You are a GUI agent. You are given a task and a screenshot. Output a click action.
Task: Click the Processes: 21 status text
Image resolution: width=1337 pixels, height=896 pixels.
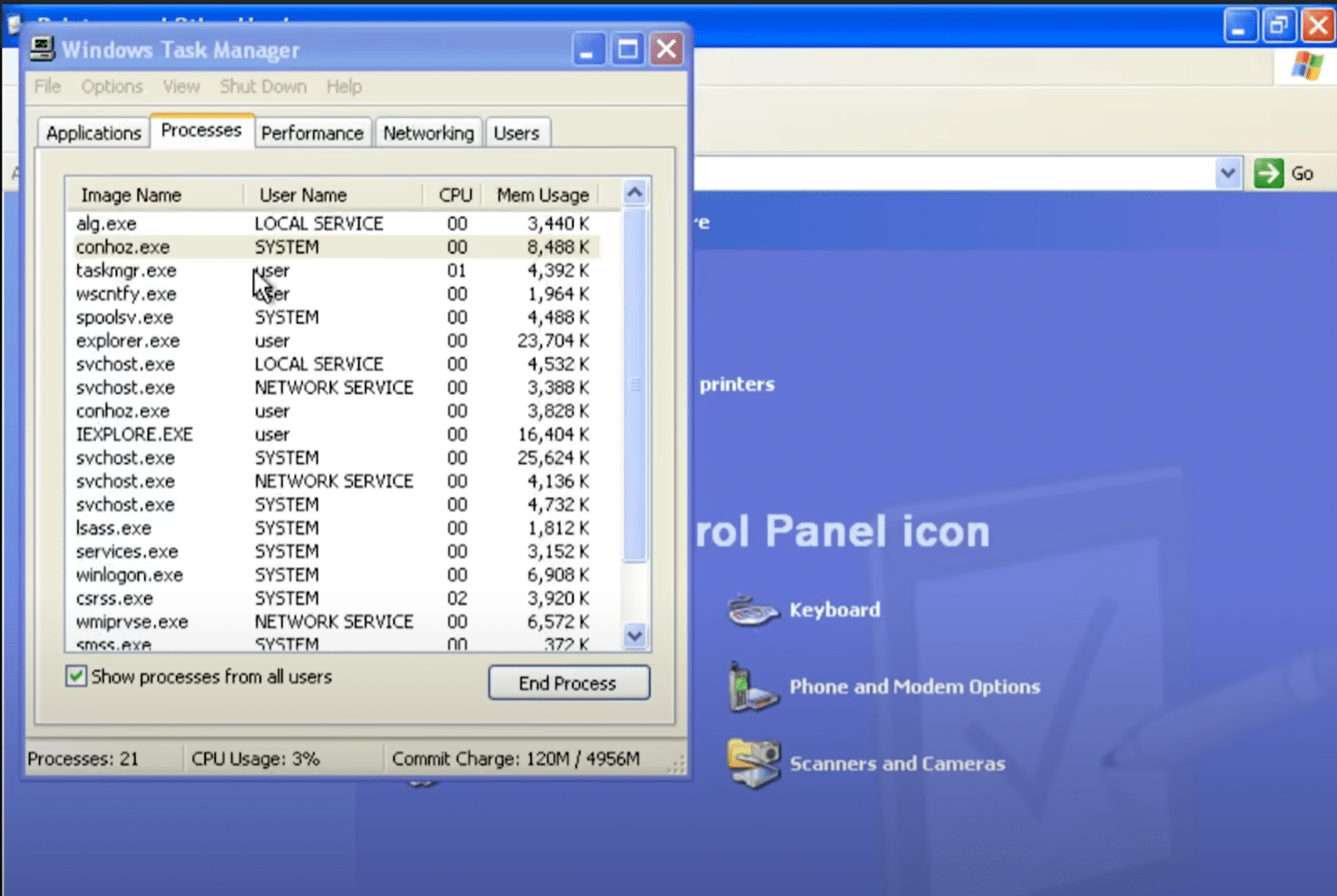[84, 759]
